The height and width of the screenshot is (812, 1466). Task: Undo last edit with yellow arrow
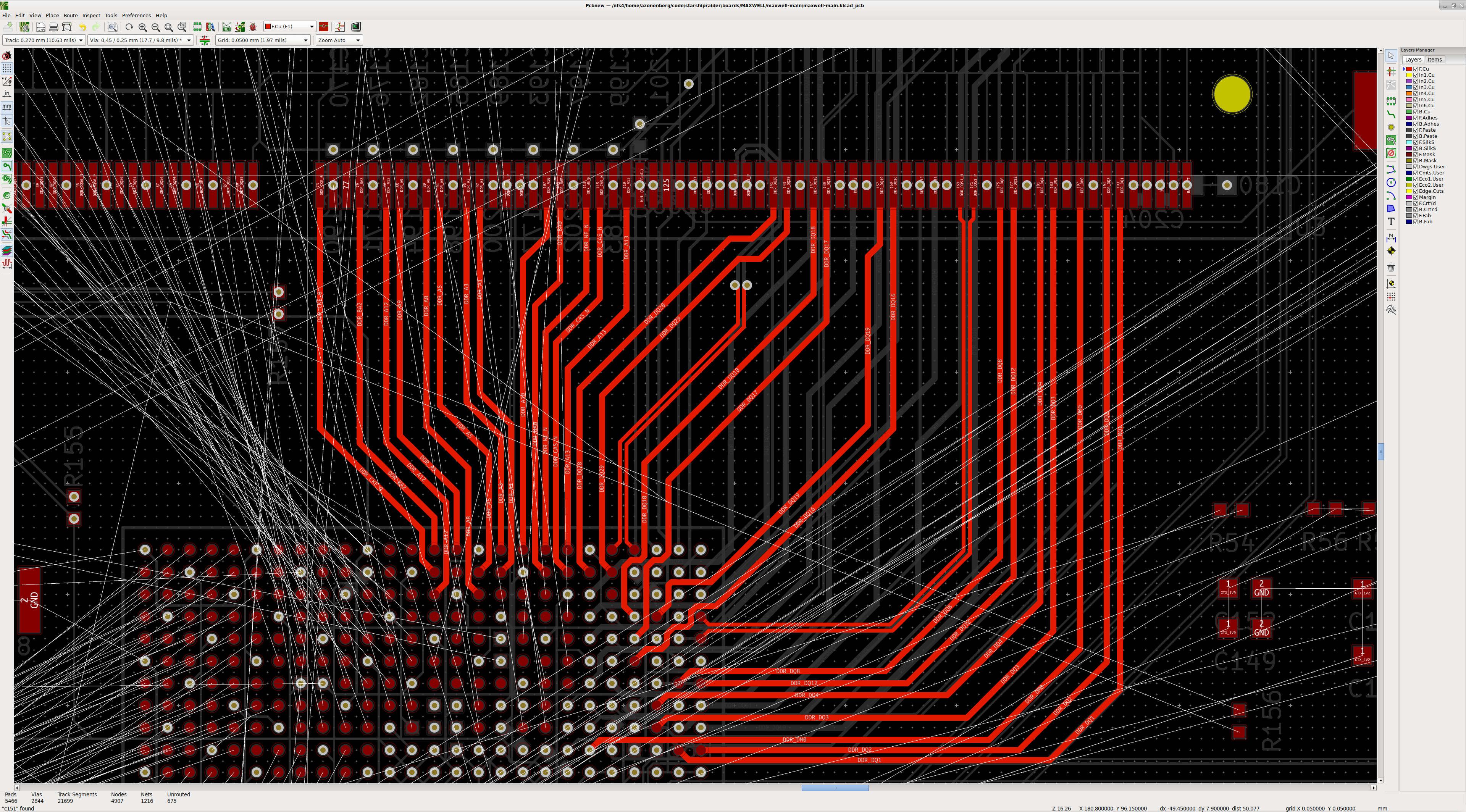coord(82,27)
